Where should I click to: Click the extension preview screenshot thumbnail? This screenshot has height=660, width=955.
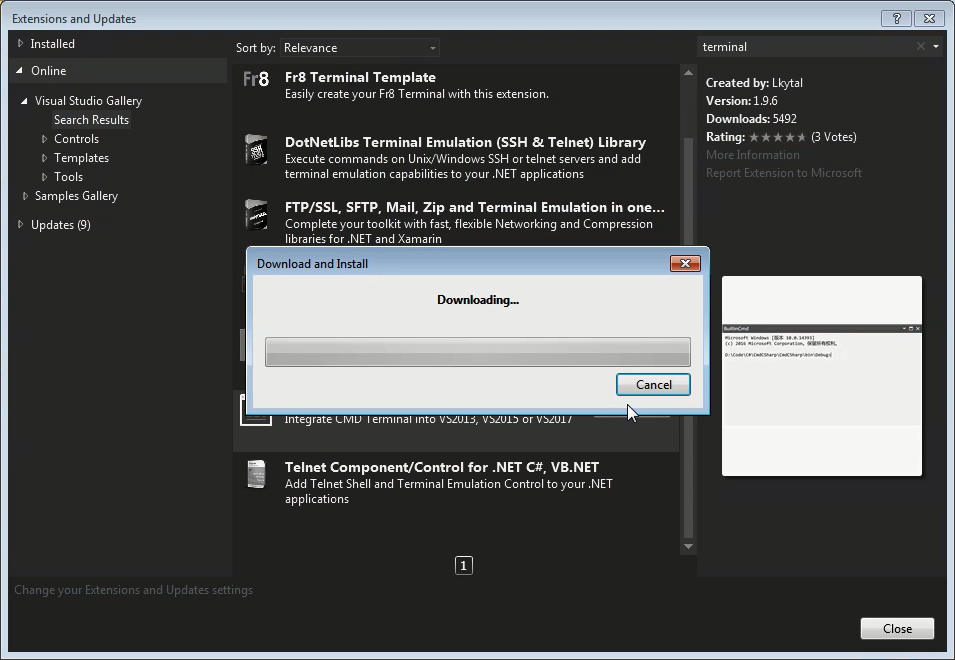click(x=822, y=376)
